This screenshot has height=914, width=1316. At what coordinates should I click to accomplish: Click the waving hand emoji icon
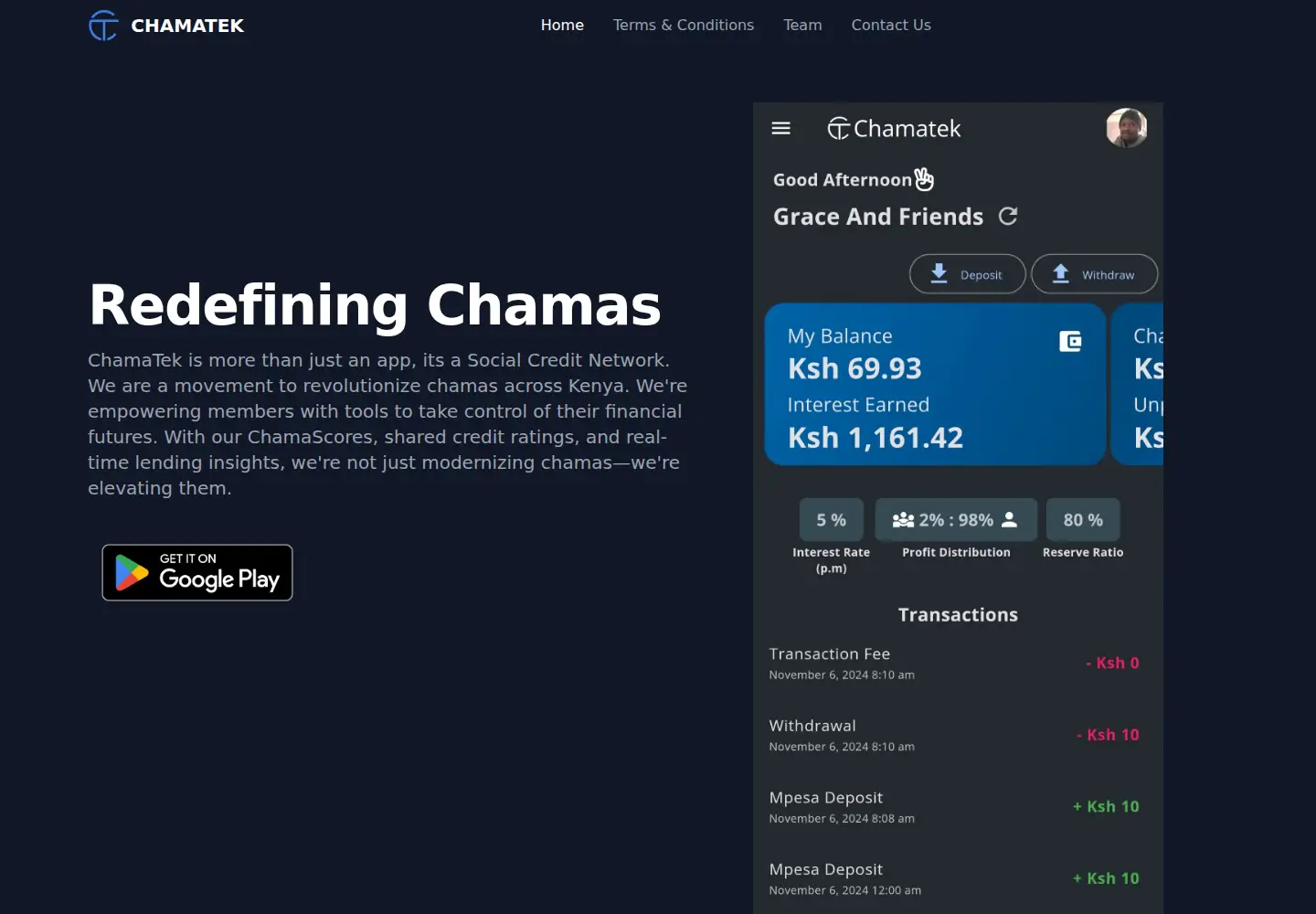click(924, 179)
